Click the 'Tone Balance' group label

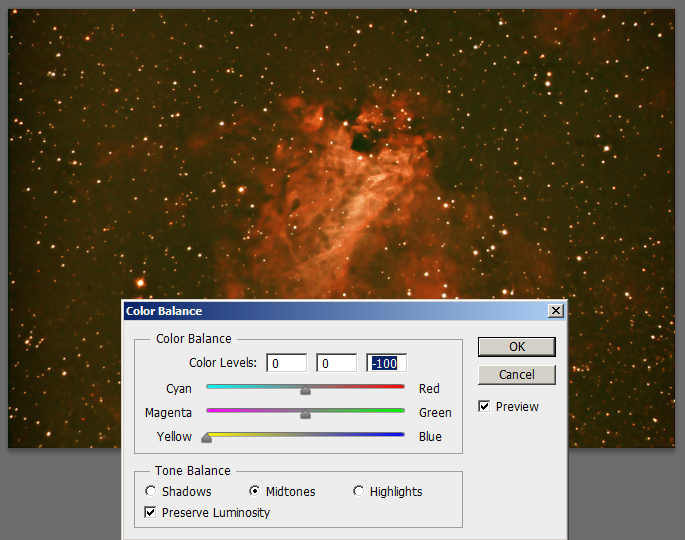[x=193, y=471]
